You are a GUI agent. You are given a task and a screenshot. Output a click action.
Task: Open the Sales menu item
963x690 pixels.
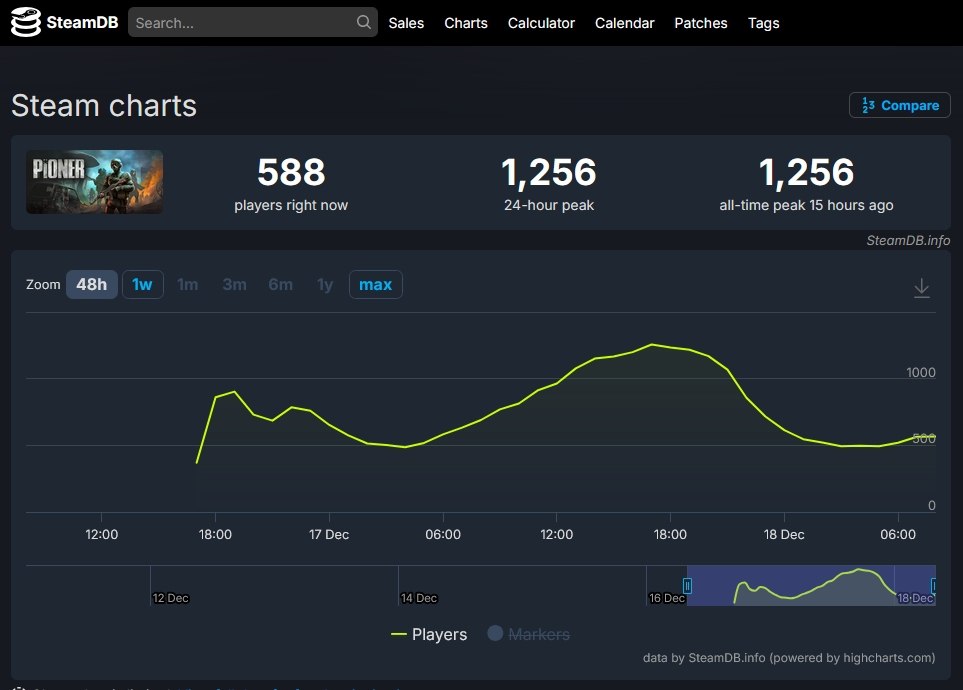pos(406,23)
